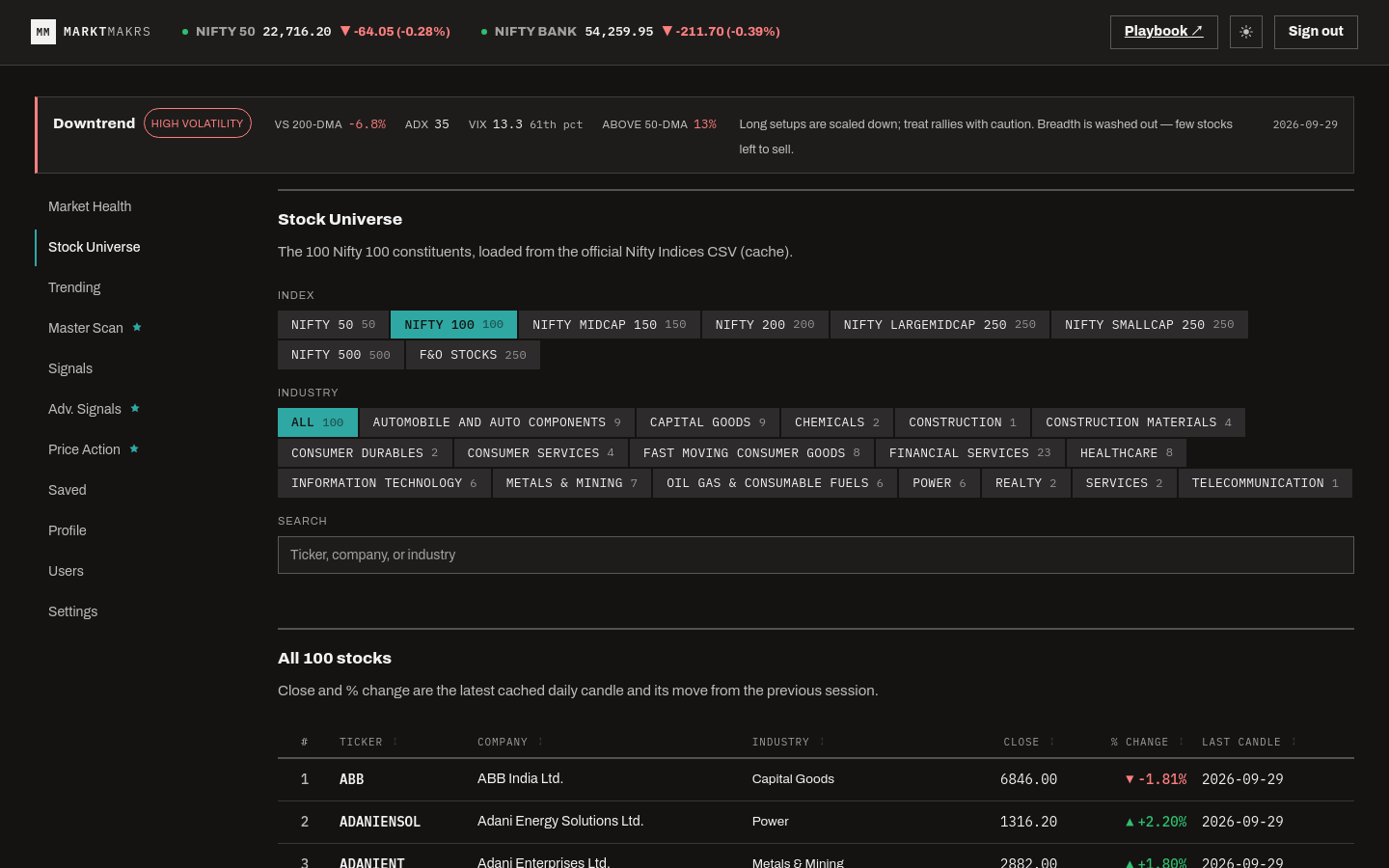This screenshot has width=1389, height=868.
Task: Sort table by Industry column arrows
Action: pos(822,742)
